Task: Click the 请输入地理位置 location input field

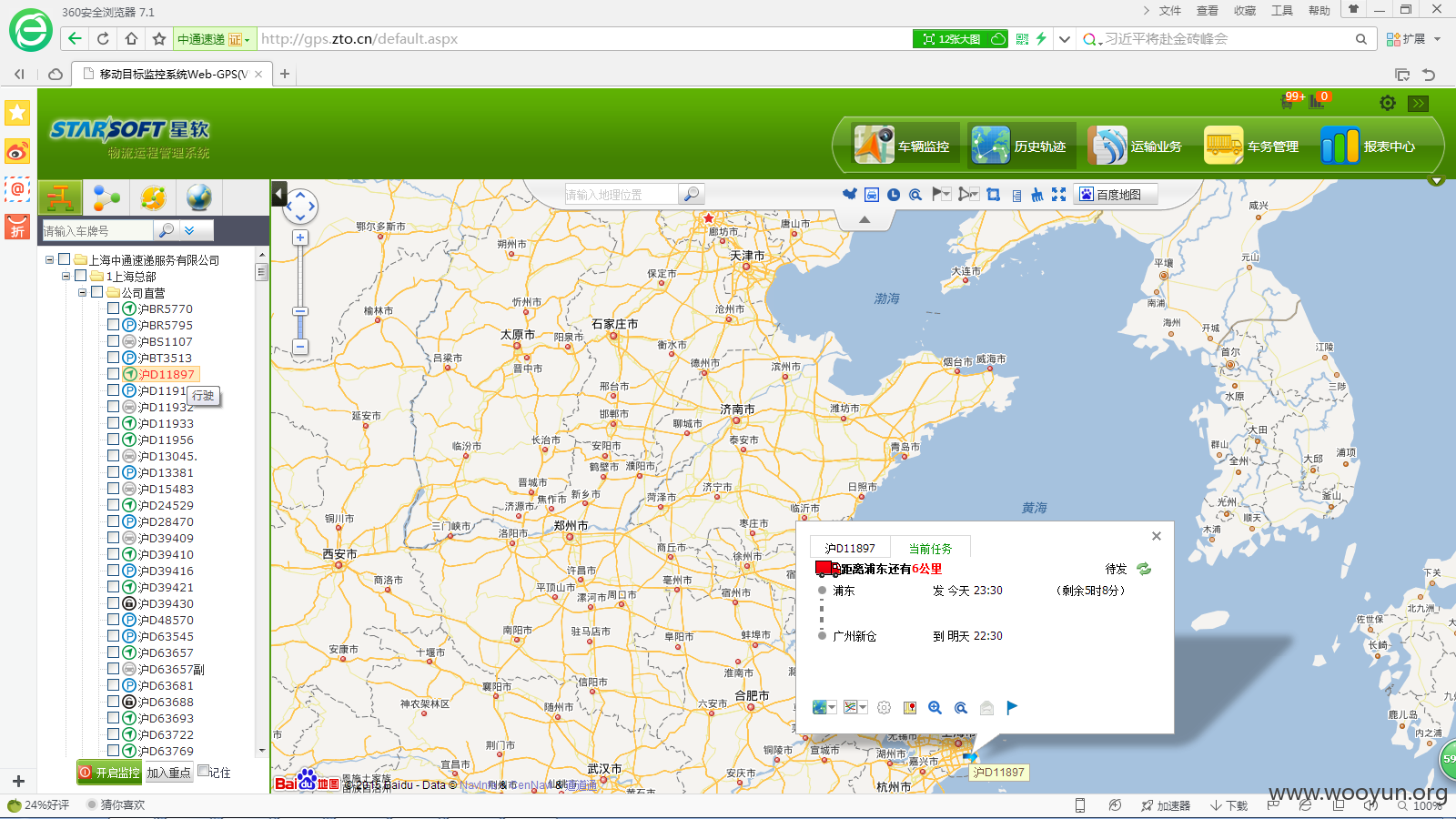Action: click(622, 194)
